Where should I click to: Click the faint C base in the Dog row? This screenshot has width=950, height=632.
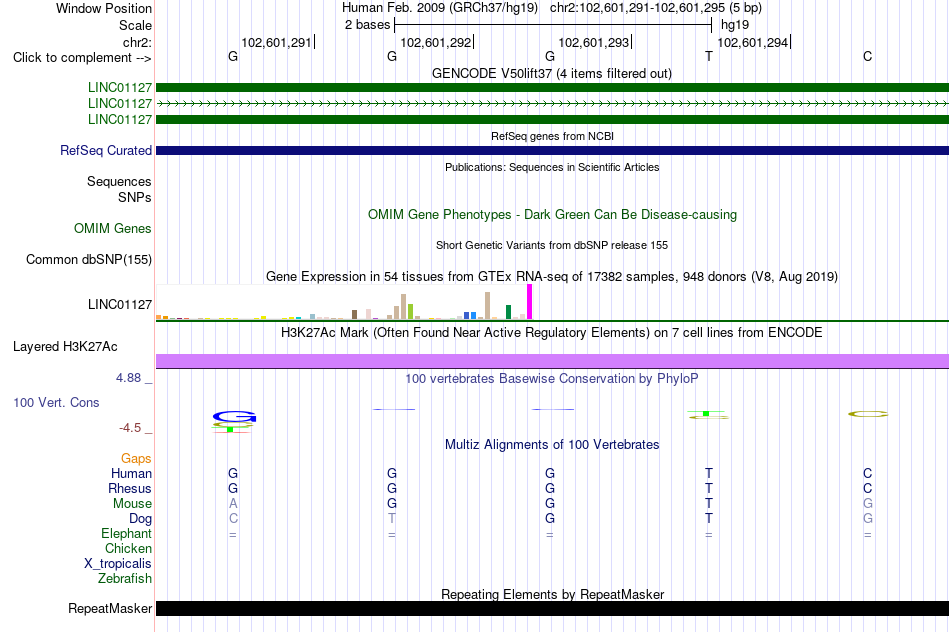(x=233, y=519)
